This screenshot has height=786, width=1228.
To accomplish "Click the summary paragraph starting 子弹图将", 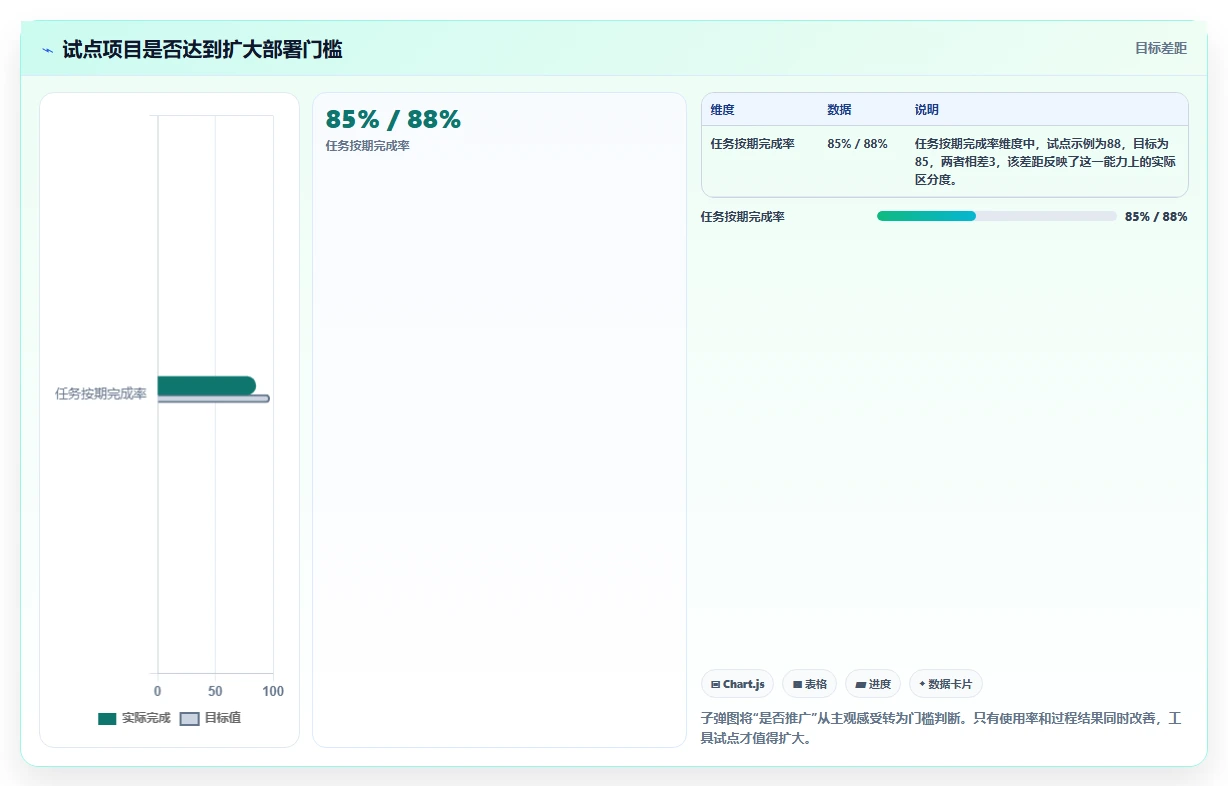I will [x=942, y=728].
